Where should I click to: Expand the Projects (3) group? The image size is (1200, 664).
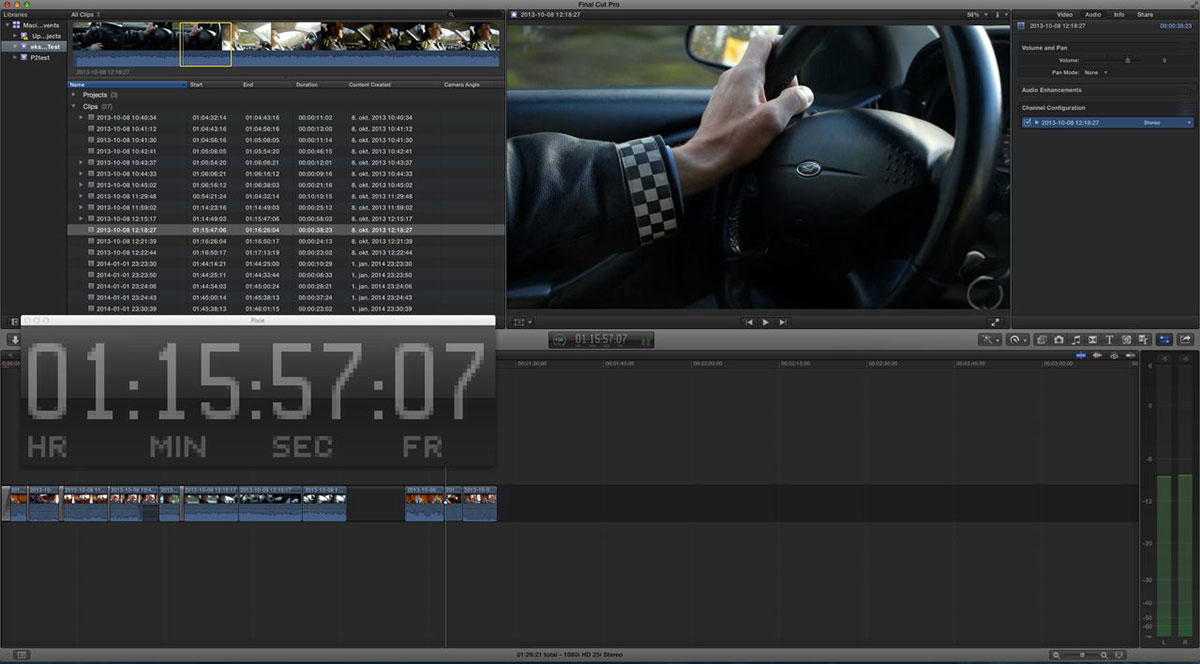click(x=74, y=95)
